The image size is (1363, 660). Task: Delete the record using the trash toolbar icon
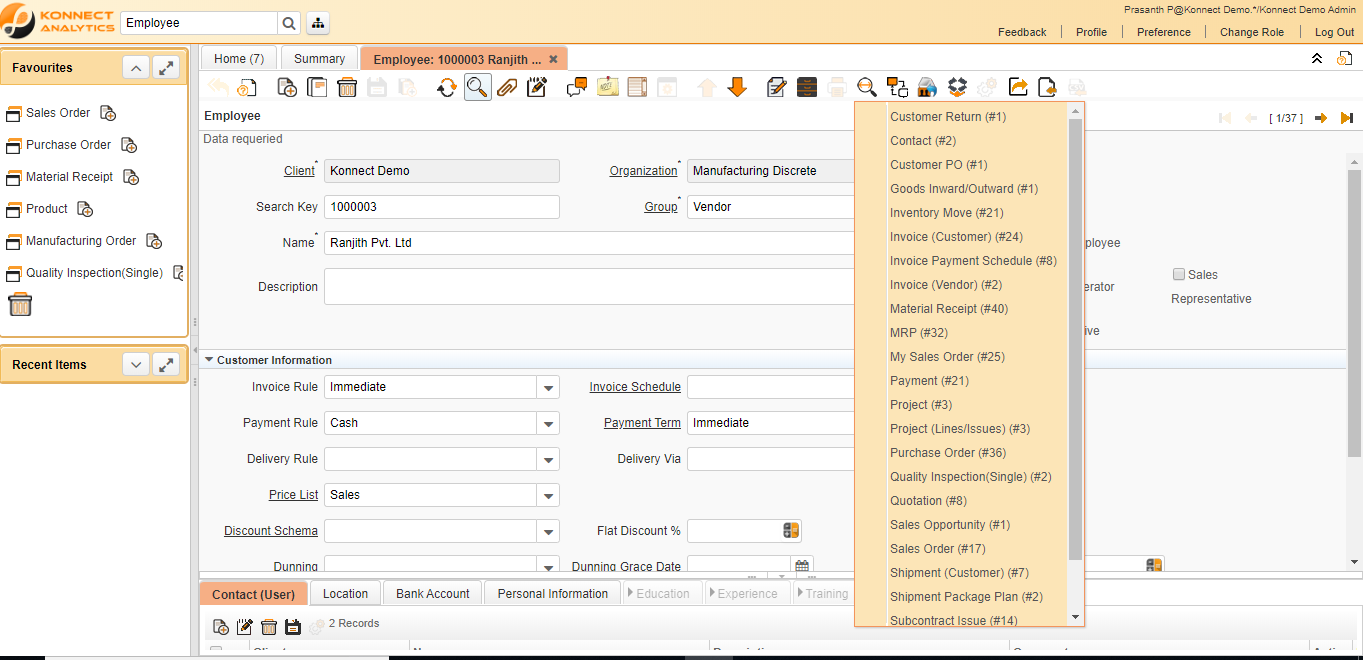(x=347, y=87)
